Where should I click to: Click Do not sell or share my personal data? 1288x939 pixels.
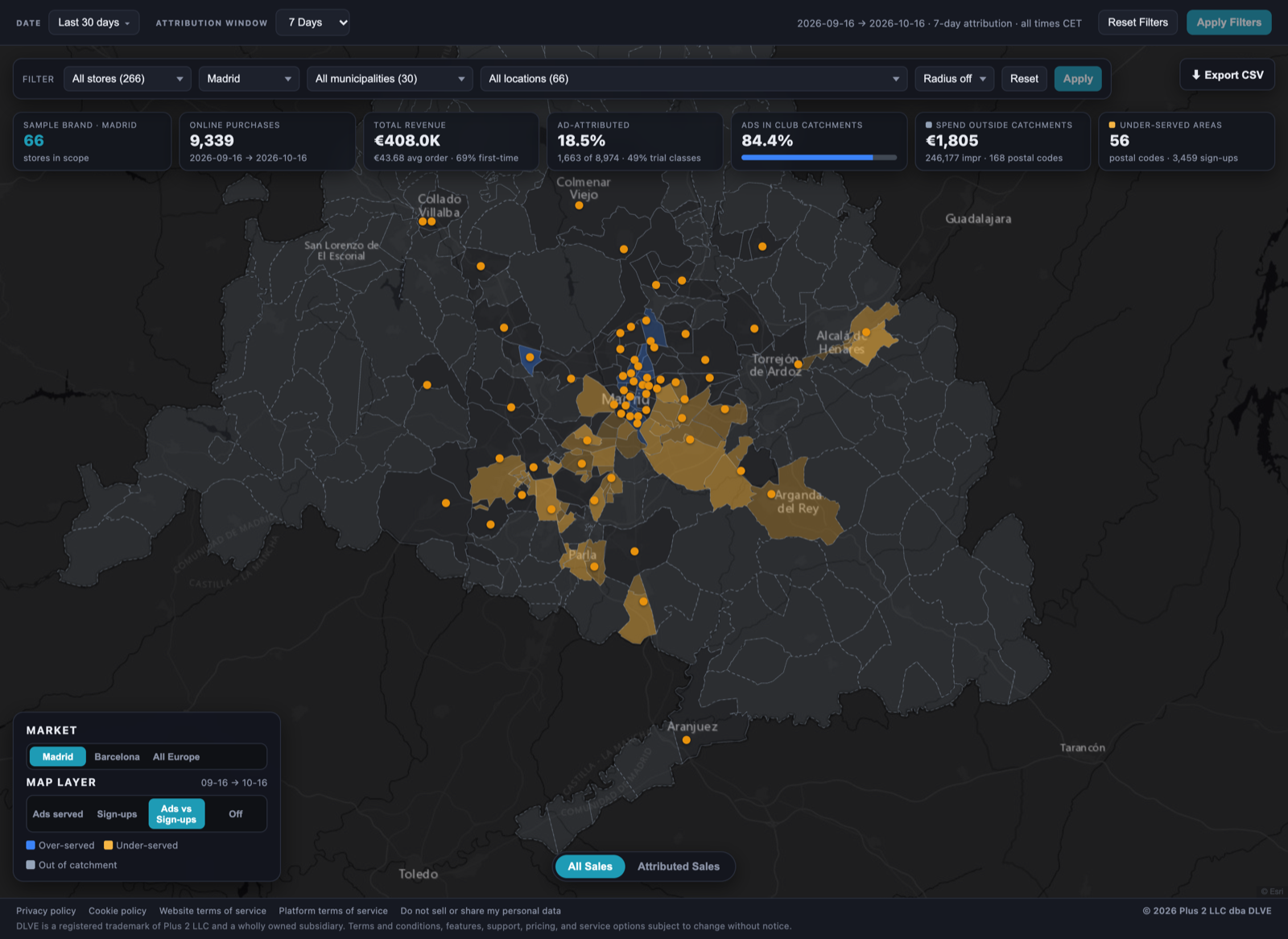pos(481,911)
